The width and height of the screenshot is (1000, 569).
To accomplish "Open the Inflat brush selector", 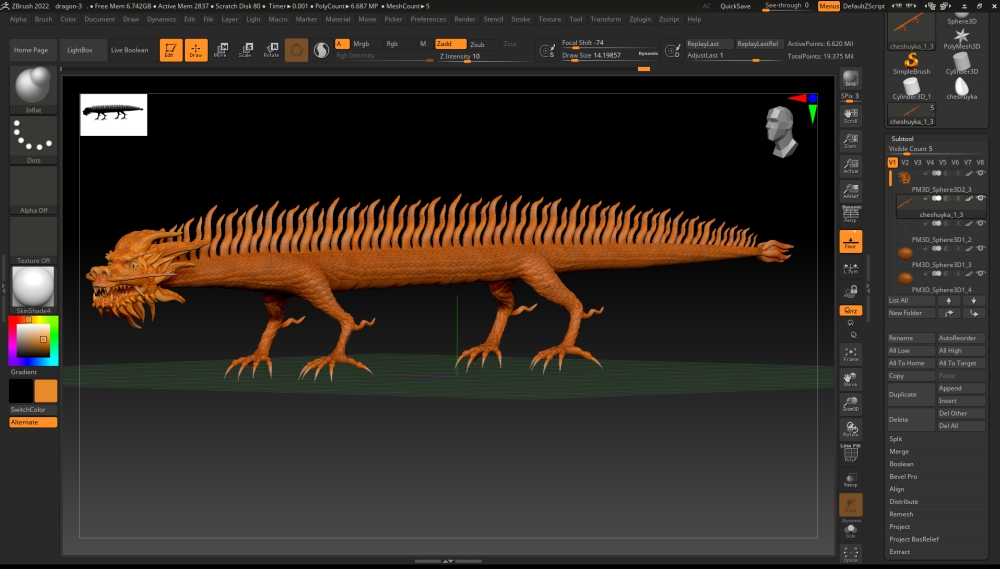I will tap(33, 89).
